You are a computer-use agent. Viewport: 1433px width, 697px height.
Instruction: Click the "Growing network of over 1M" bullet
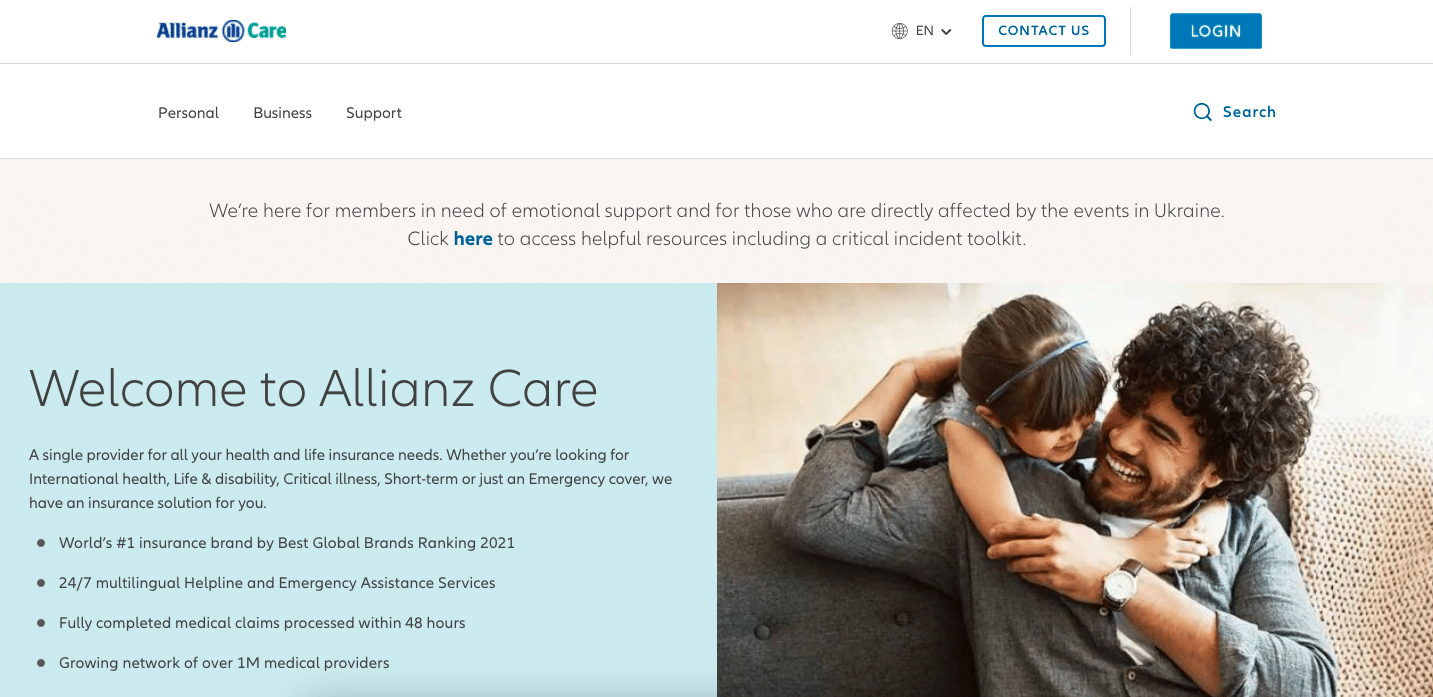[224, 663]
